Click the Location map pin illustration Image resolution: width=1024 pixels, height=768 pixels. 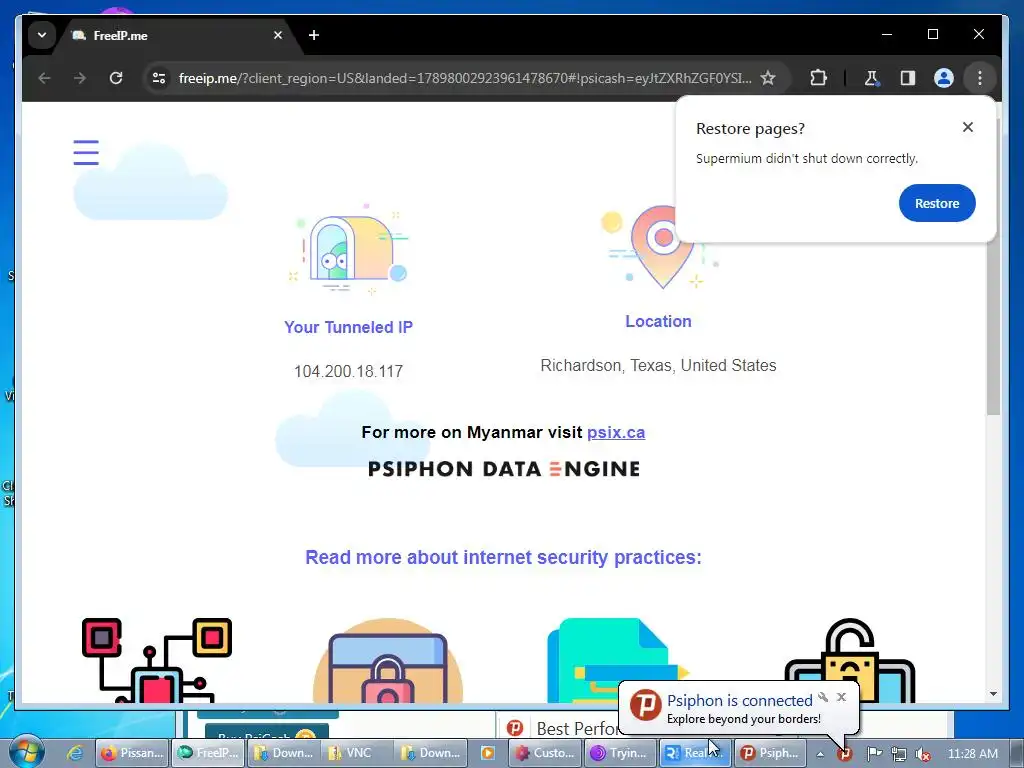tap(661, 247)
